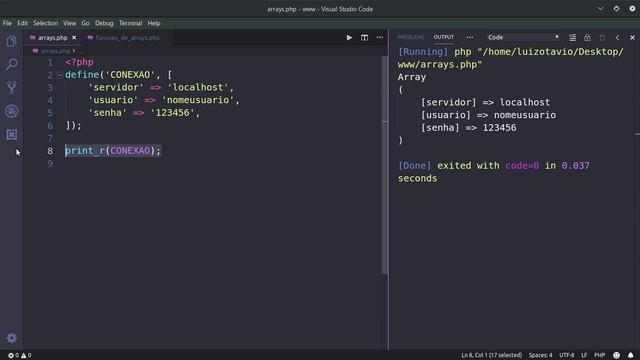Open the Debug menu
The height and width of the screenshot is (360, 640).
click(x=104, y=23)
